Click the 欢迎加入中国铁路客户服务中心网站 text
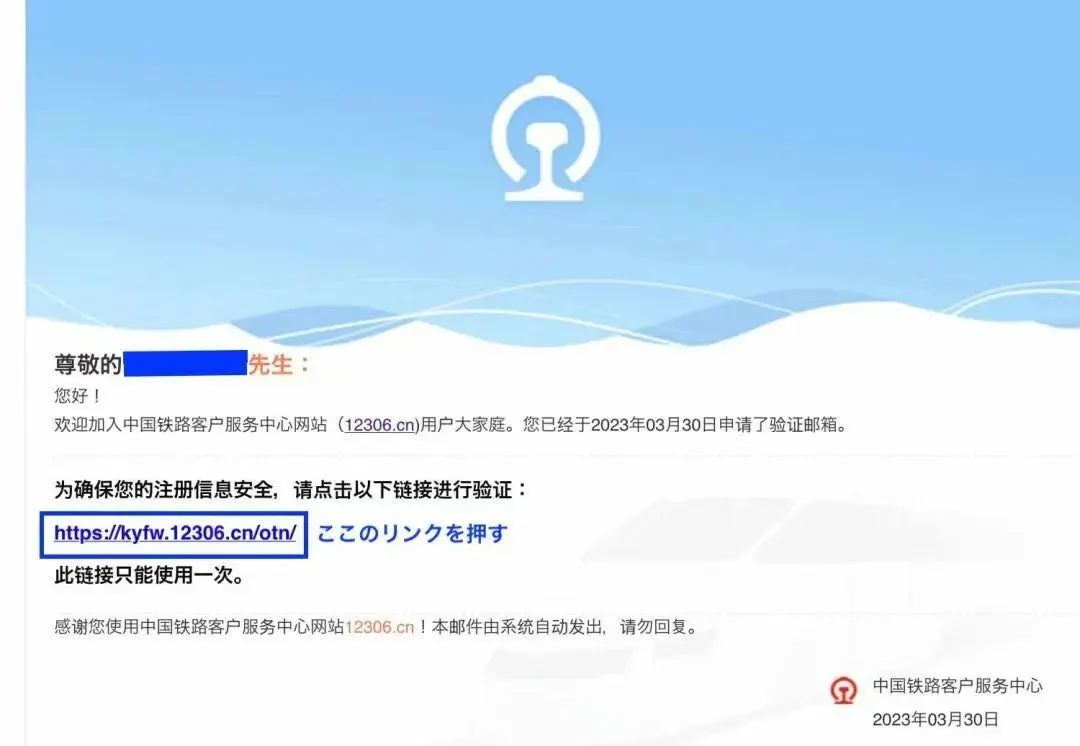This screenshot has width=1080, height=746. tap(191, 424)
